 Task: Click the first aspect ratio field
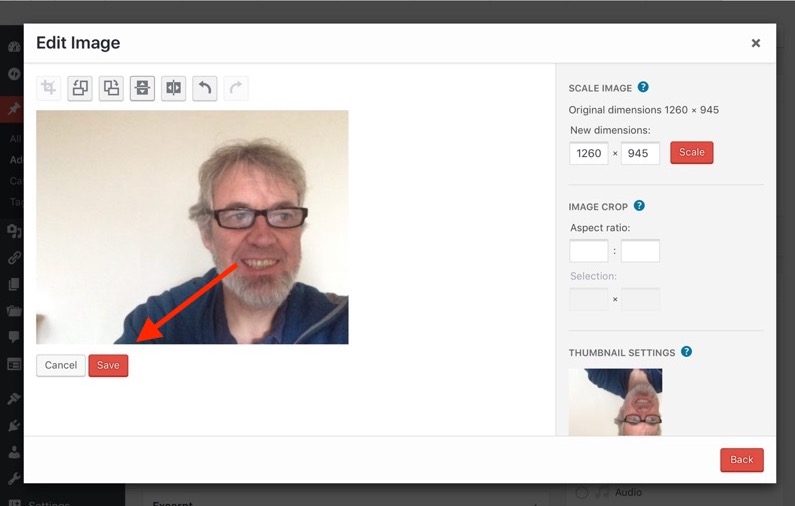tap(589, 251)
